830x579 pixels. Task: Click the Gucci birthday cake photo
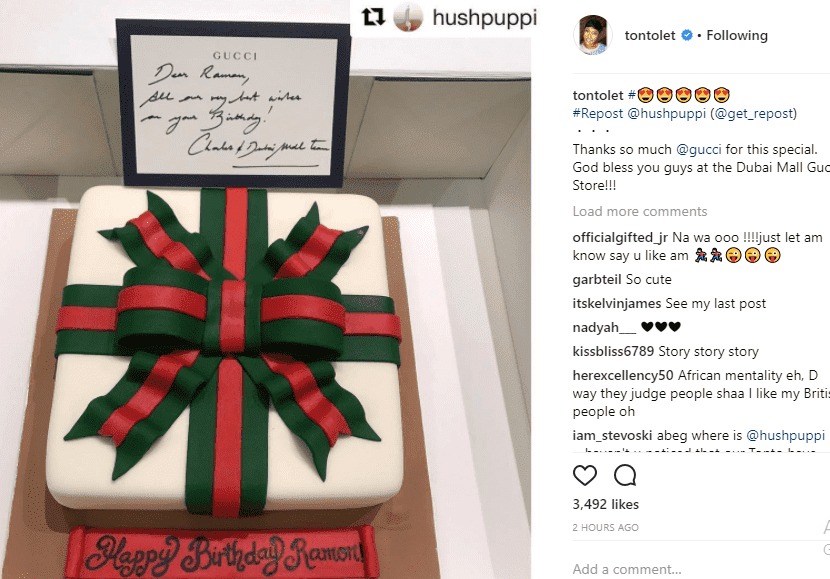point(265,290)
